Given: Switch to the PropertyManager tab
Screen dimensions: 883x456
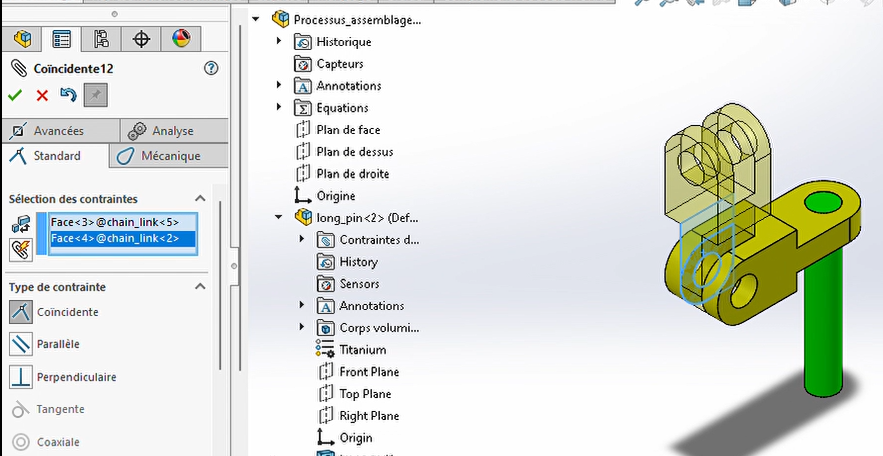Looking at the screenshot, I should 61,39.
